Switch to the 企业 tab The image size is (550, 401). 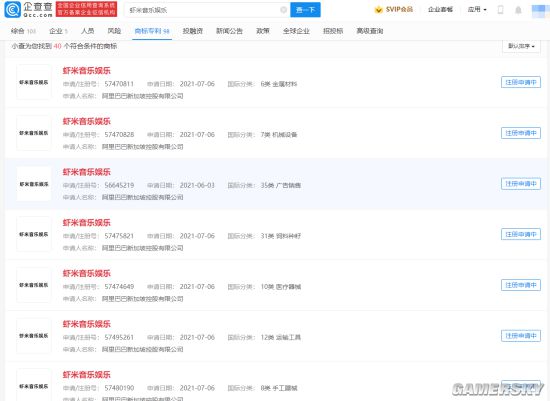pos(58,31)
